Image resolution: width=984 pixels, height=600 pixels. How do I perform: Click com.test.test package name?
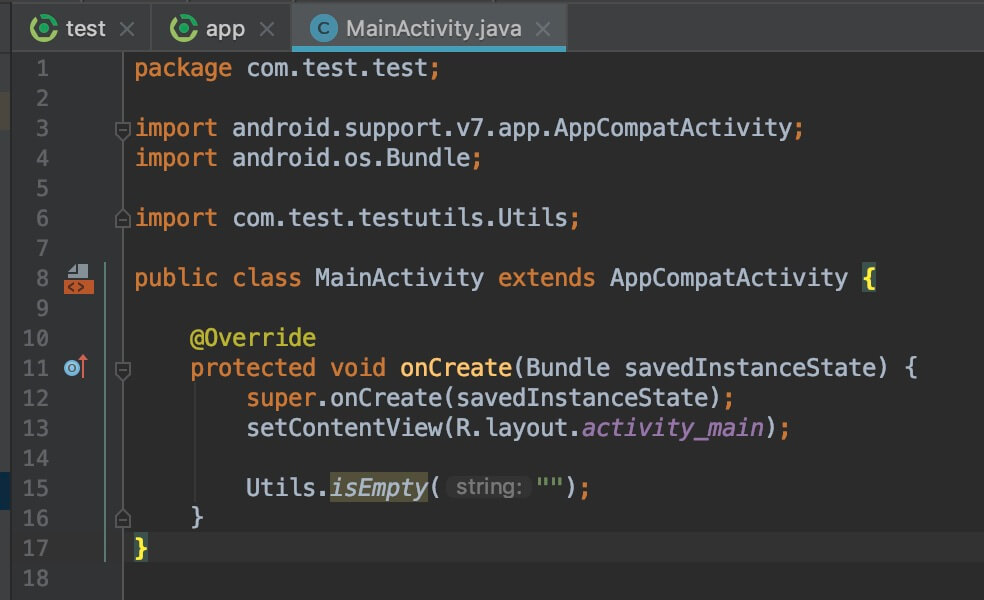[337, 68]
